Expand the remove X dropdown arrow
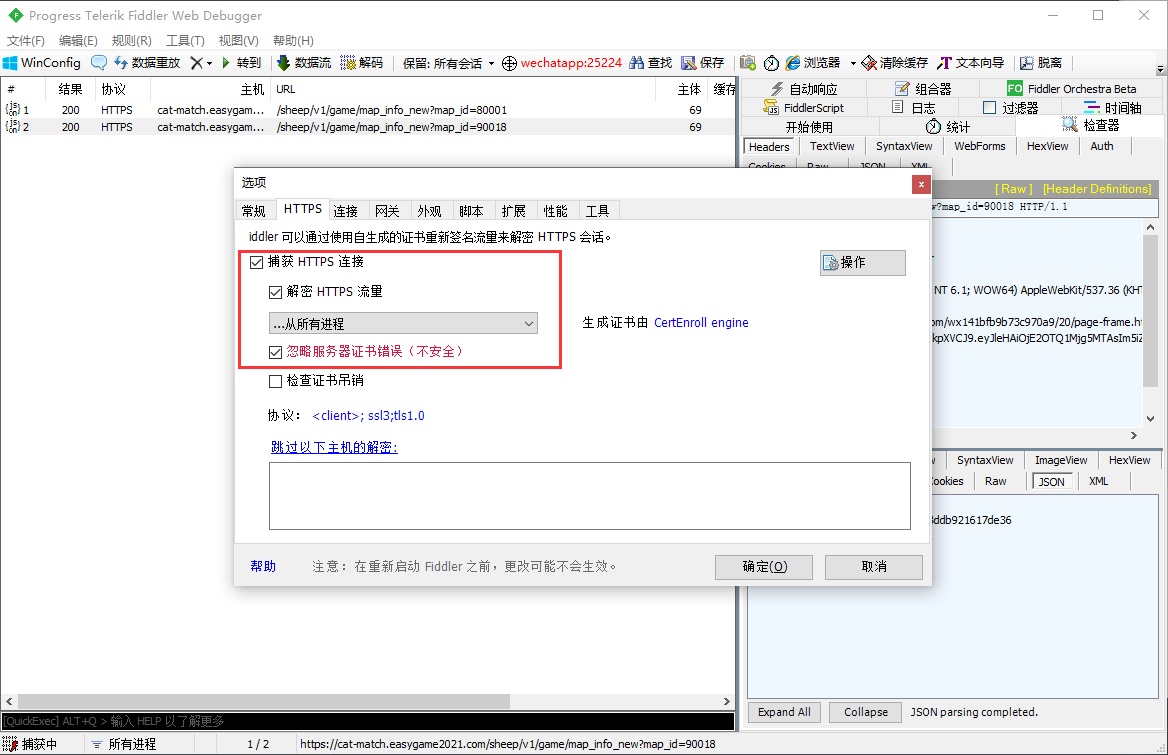Screen dimensions: 1168x755 tap(209, 63)
